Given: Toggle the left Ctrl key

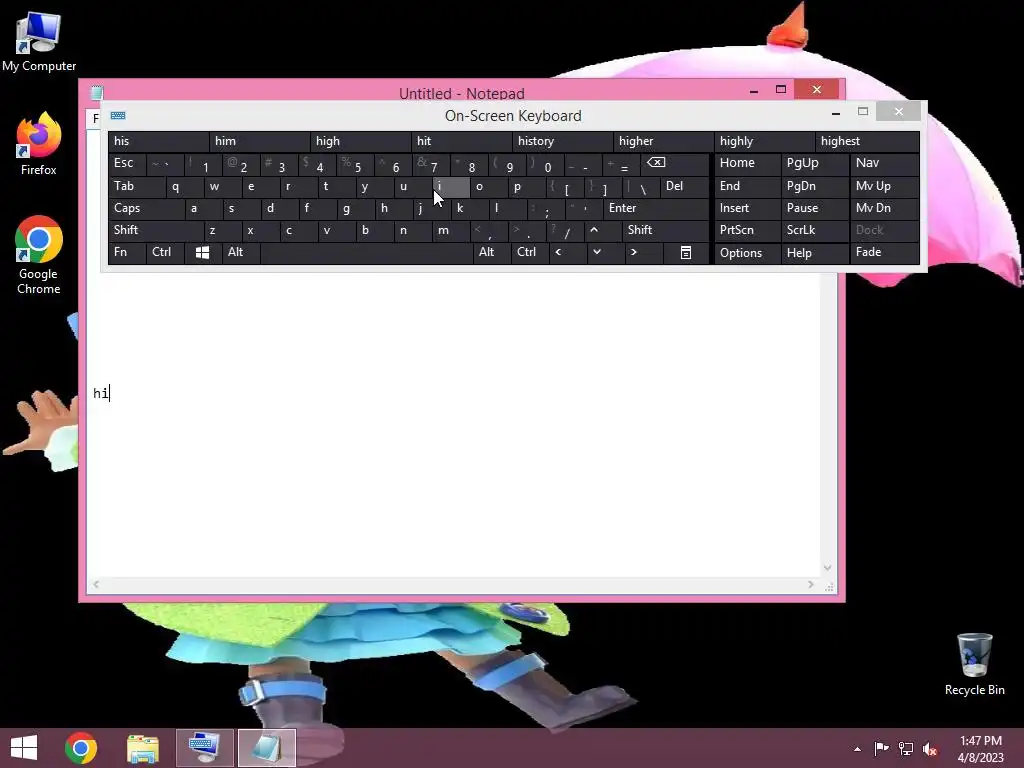Looking at the screenshot, I should [165, 253].
